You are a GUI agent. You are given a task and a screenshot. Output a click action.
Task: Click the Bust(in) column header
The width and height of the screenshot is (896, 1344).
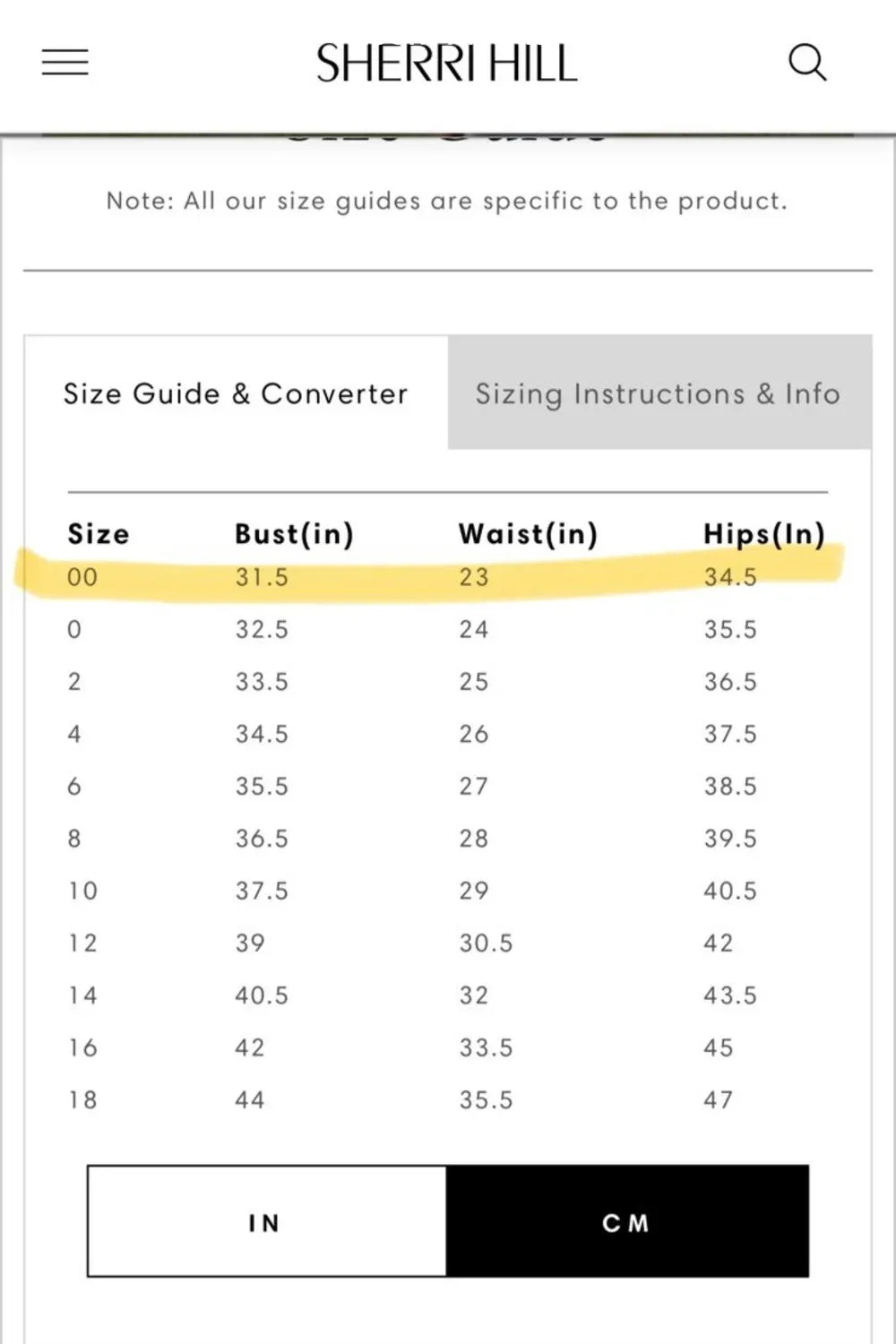pyautogui.click(x=294, y=534)
